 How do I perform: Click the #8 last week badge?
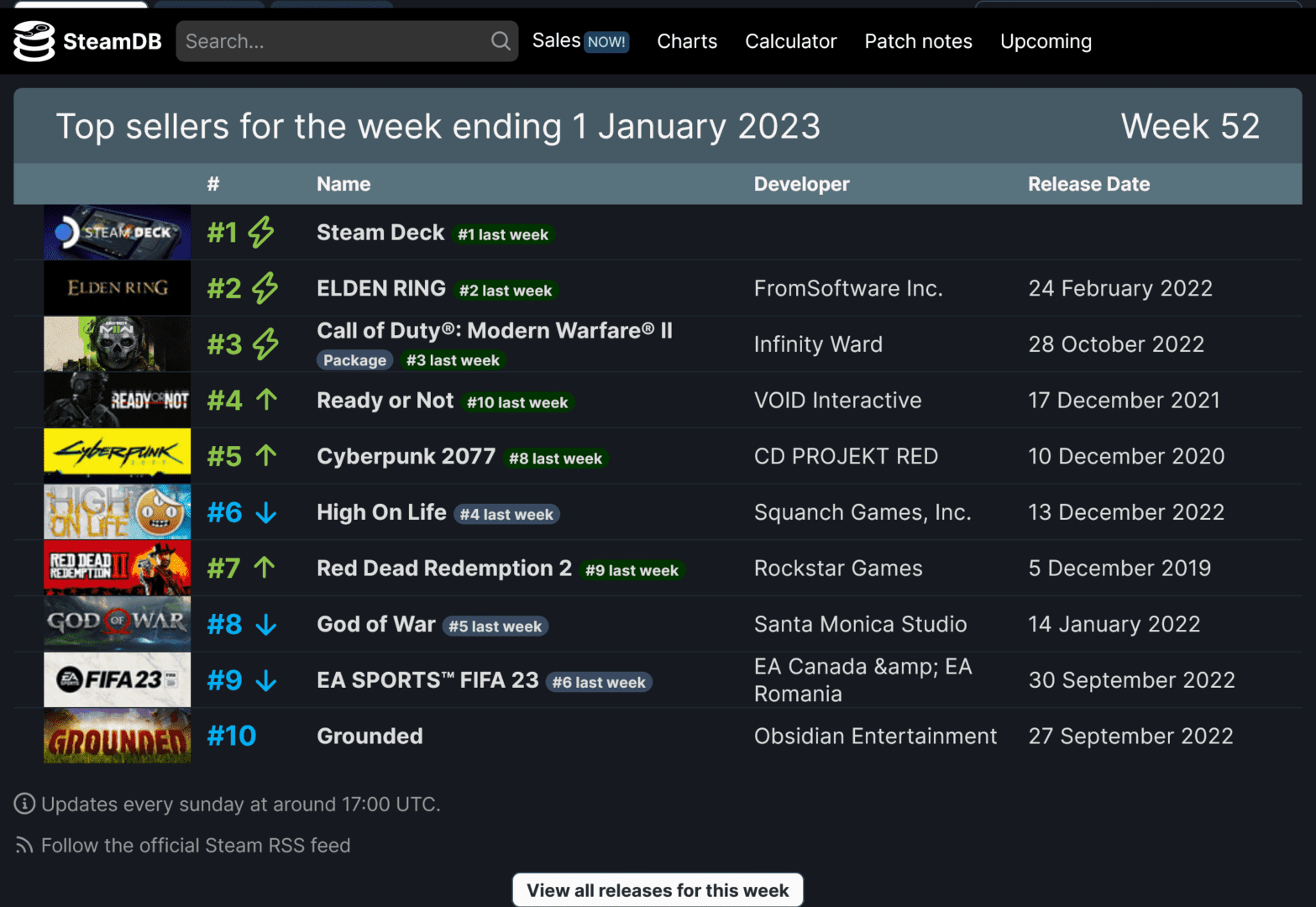[x=555, y=459]
